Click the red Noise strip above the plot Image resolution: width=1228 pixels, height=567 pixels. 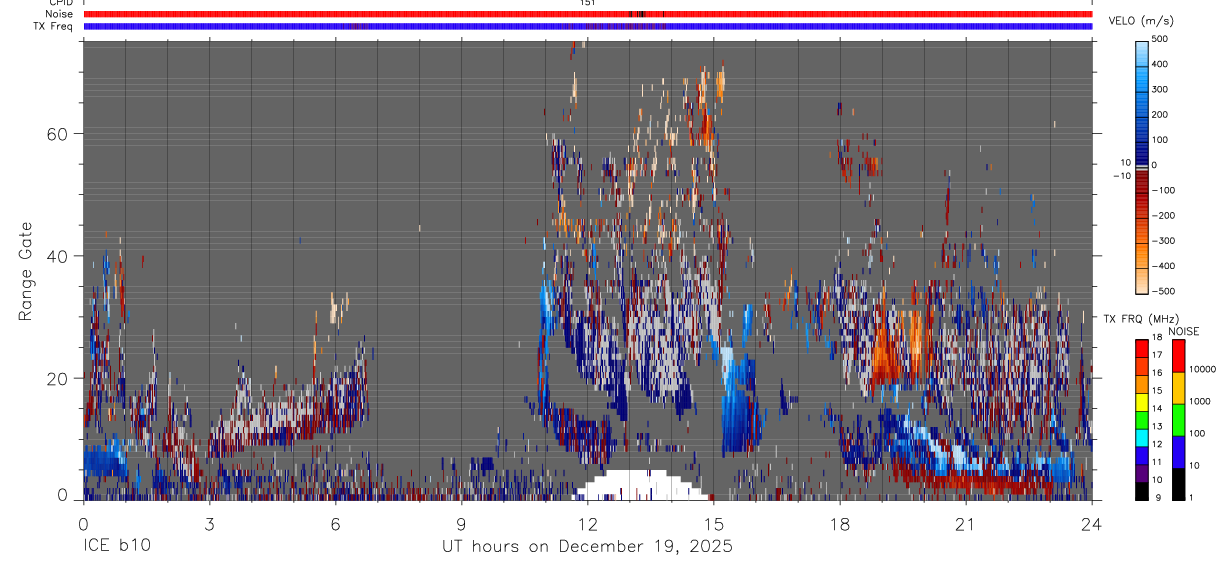pos(587,14)
